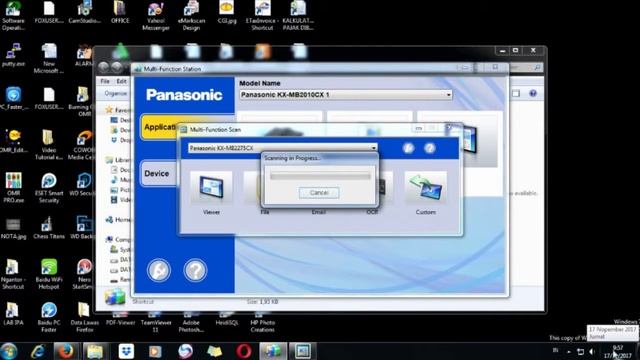Open Dropbox from taskbar
The width and height of the screenshot is (640, 360).
126,351
